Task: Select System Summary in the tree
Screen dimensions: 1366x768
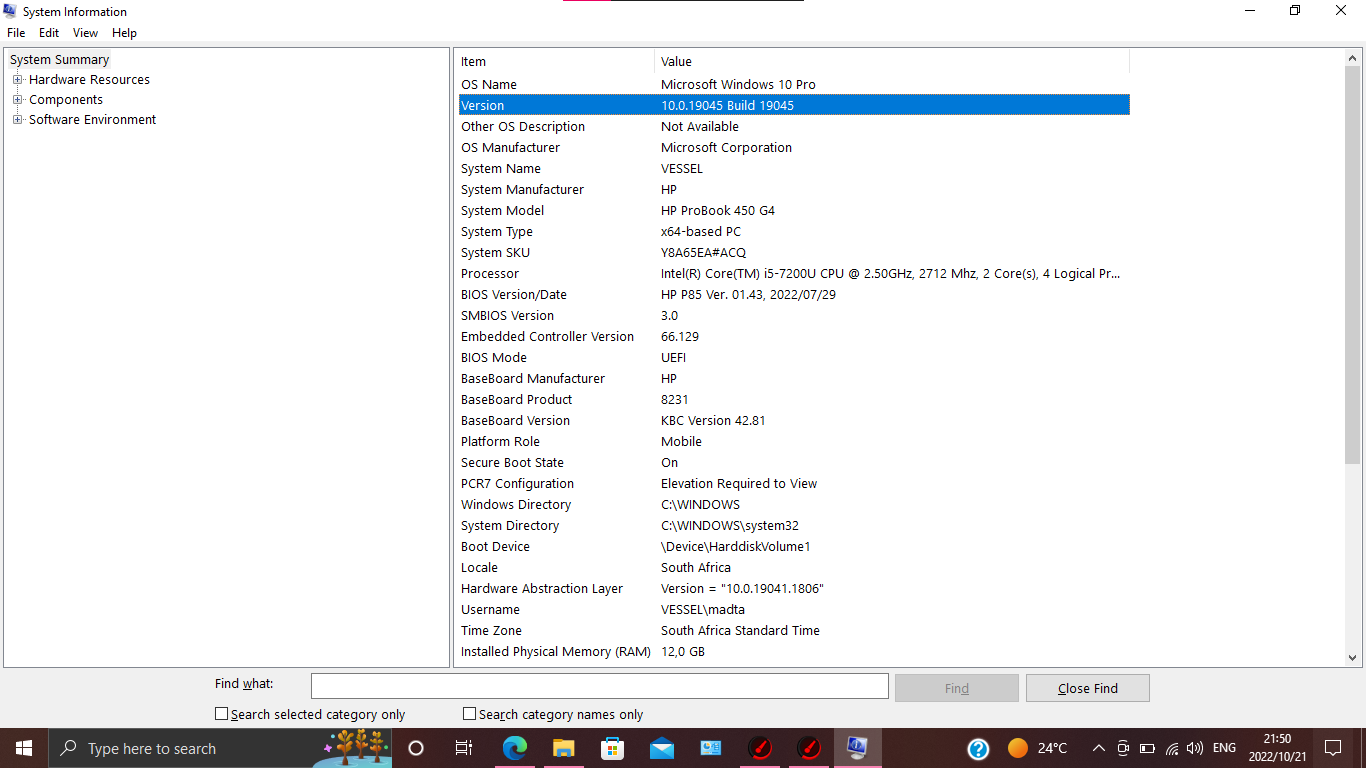Action: coord(59,60)
